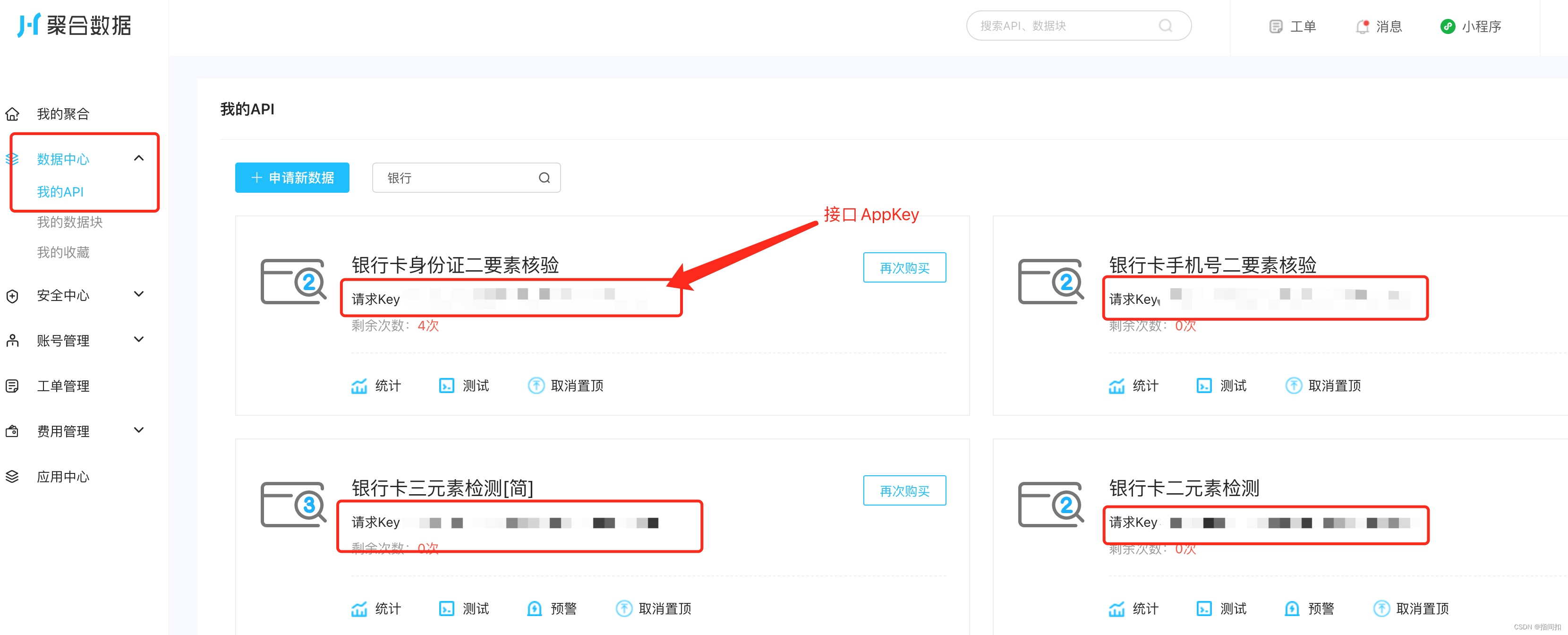
Task: Open 测试 for 银行卡三元素检测[简]
Action: [x=464, y=609]
